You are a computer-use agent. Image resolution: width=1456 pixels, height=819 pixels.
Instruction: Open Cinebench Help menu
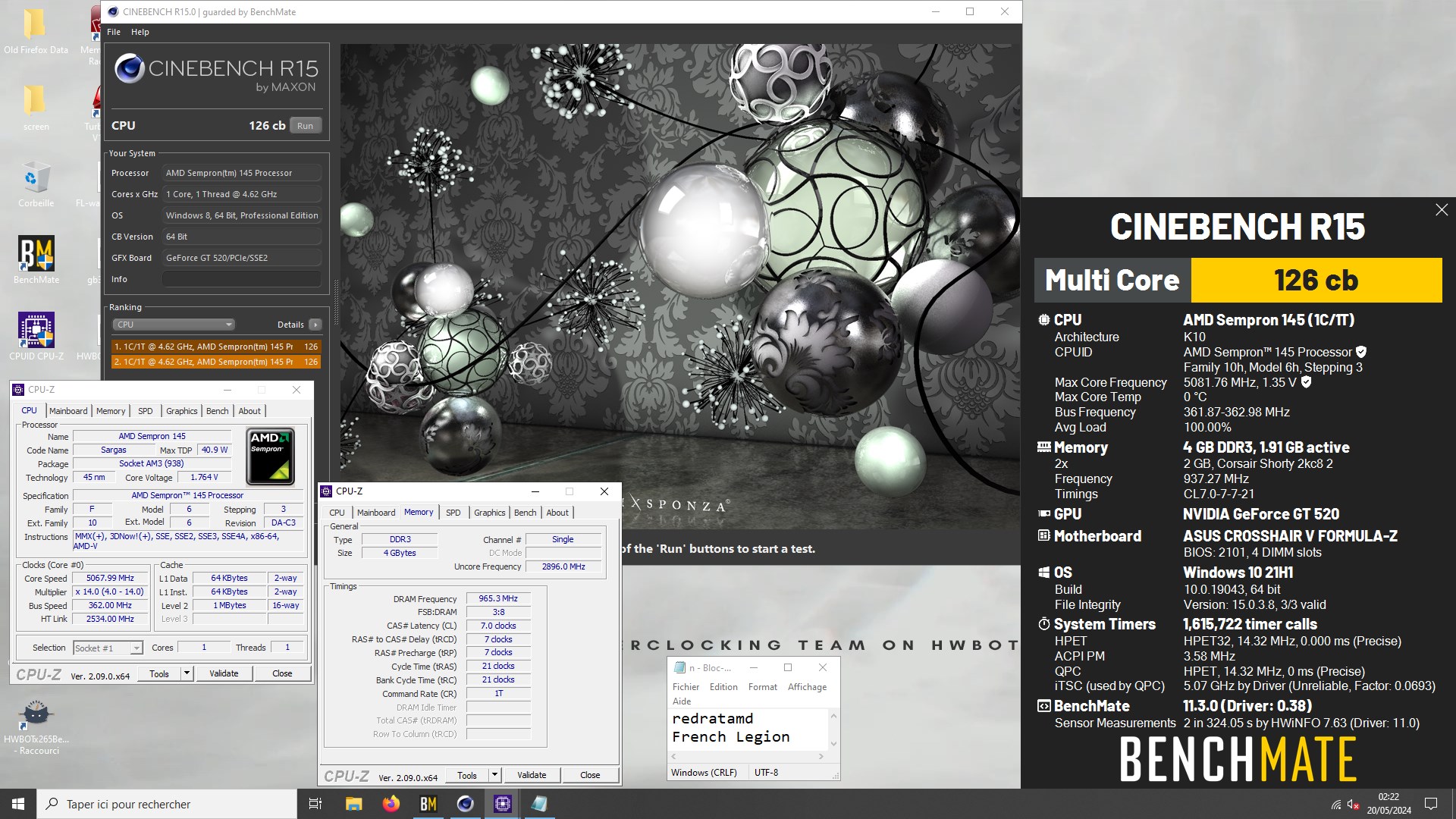(x=140, y=32)
